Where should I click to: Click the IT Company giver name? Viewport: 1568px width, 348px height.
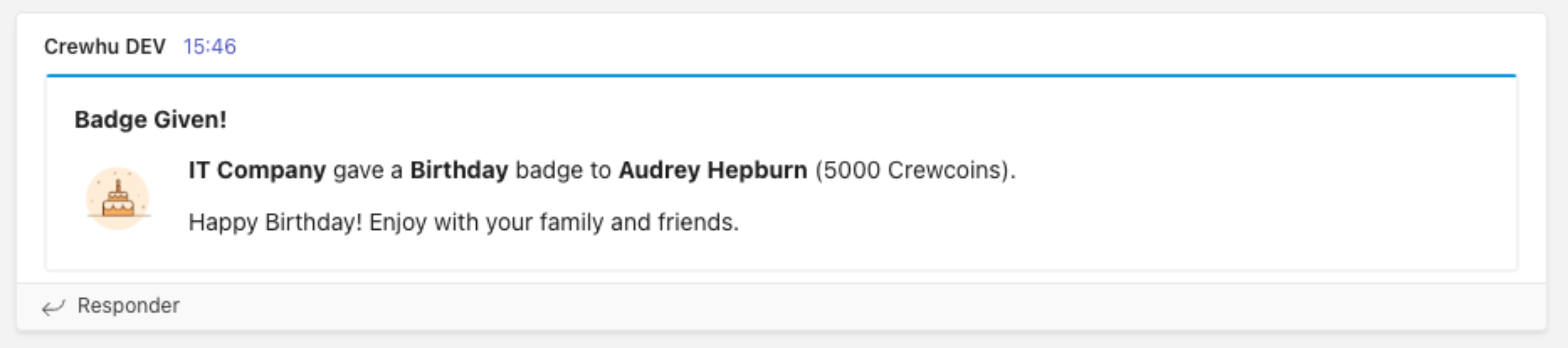(x=257, y=170)
